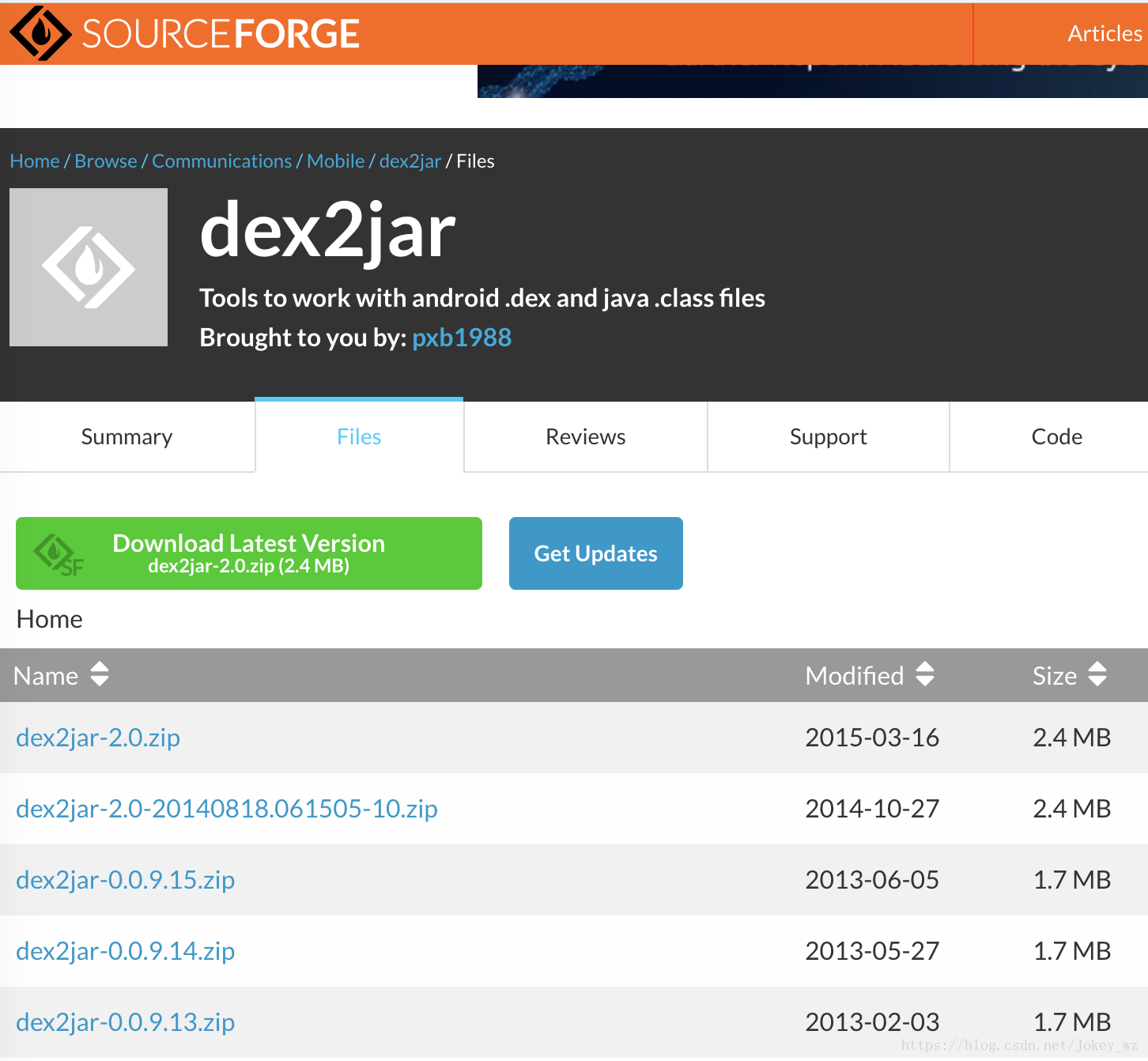Image resolution: width=1148 pixels, height=1061 pixels.
Task: Click the Modified column sort arrows icon
Action: (x=925, y=676)
